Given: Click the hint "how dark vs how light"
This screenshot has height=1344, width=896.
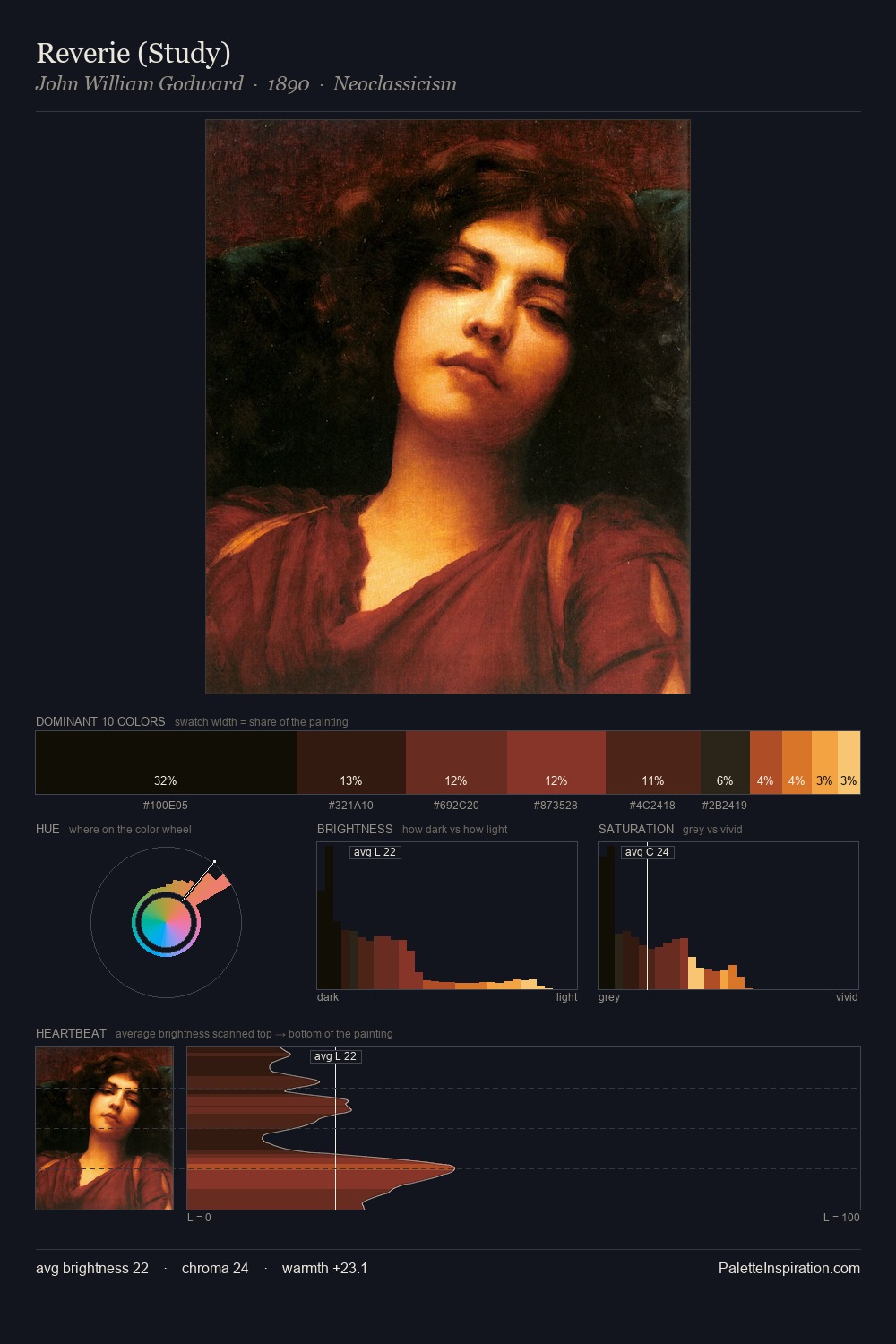Looking at the screenshot, I should [454, 829].
